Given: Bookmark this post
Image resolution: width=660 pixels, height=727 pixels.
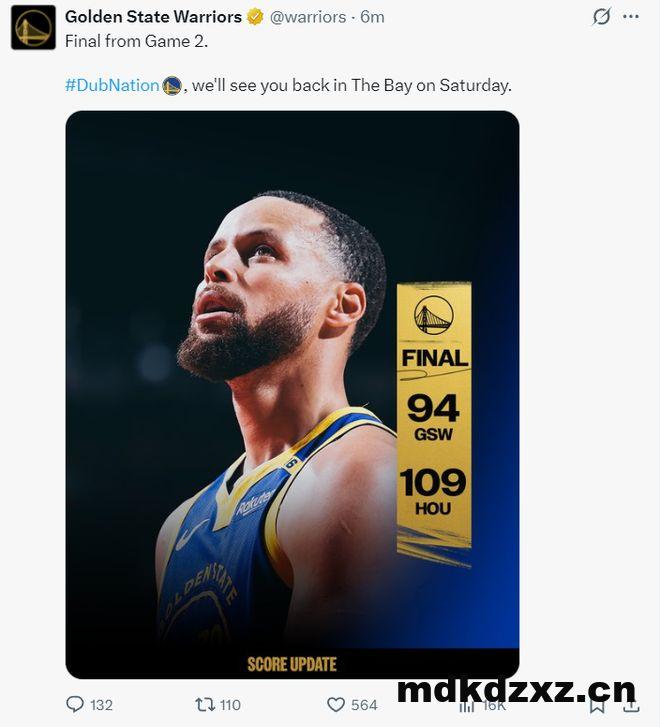Looking at the screenshot, I should pyautogui.click(x=597, y=706).
